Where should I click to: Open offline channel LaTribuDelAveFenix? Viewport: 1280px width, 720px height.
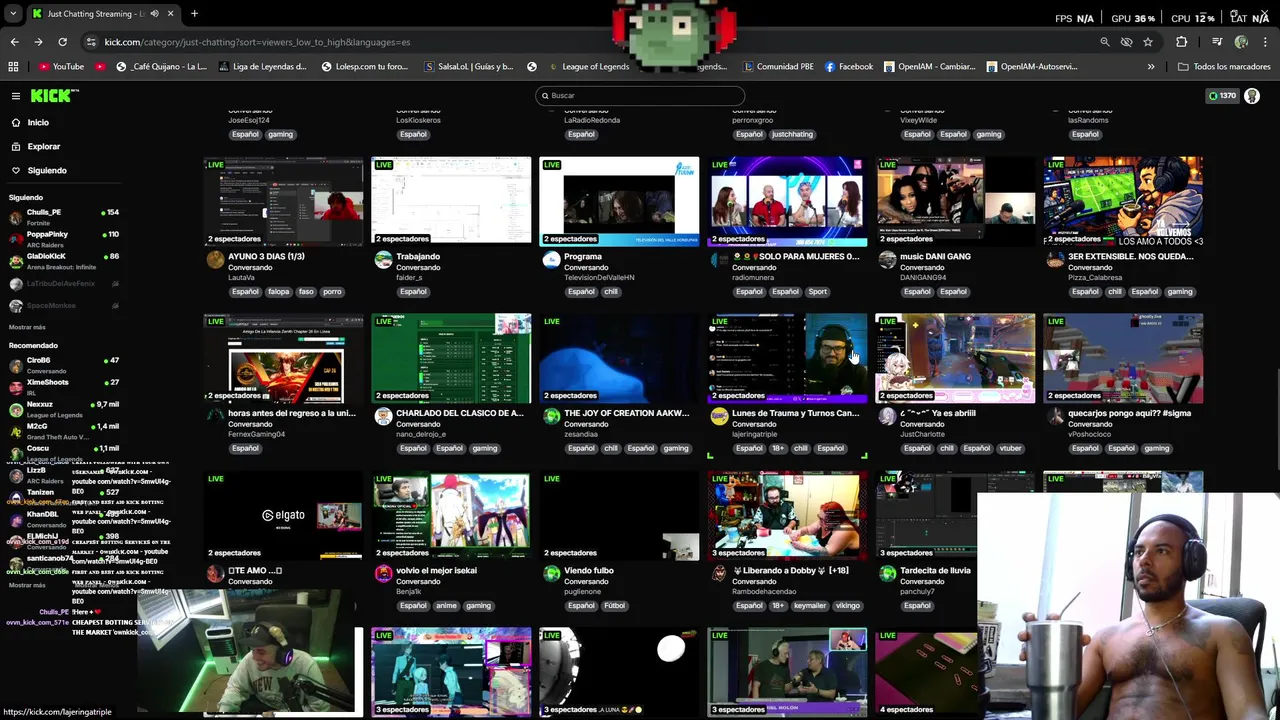(64, 283)
